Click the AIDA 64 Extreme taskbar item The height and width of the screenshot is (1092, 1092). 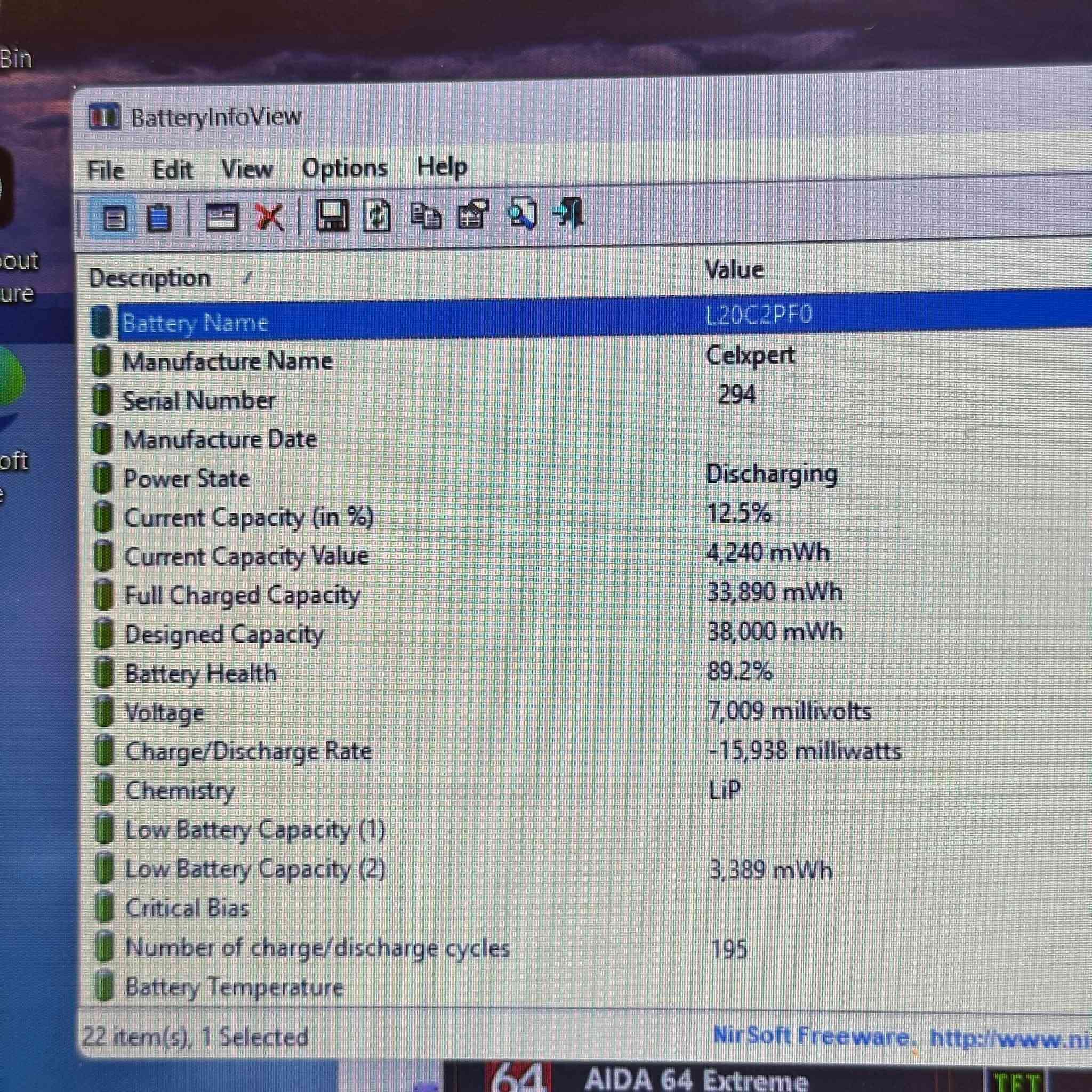click(650, 1077)
